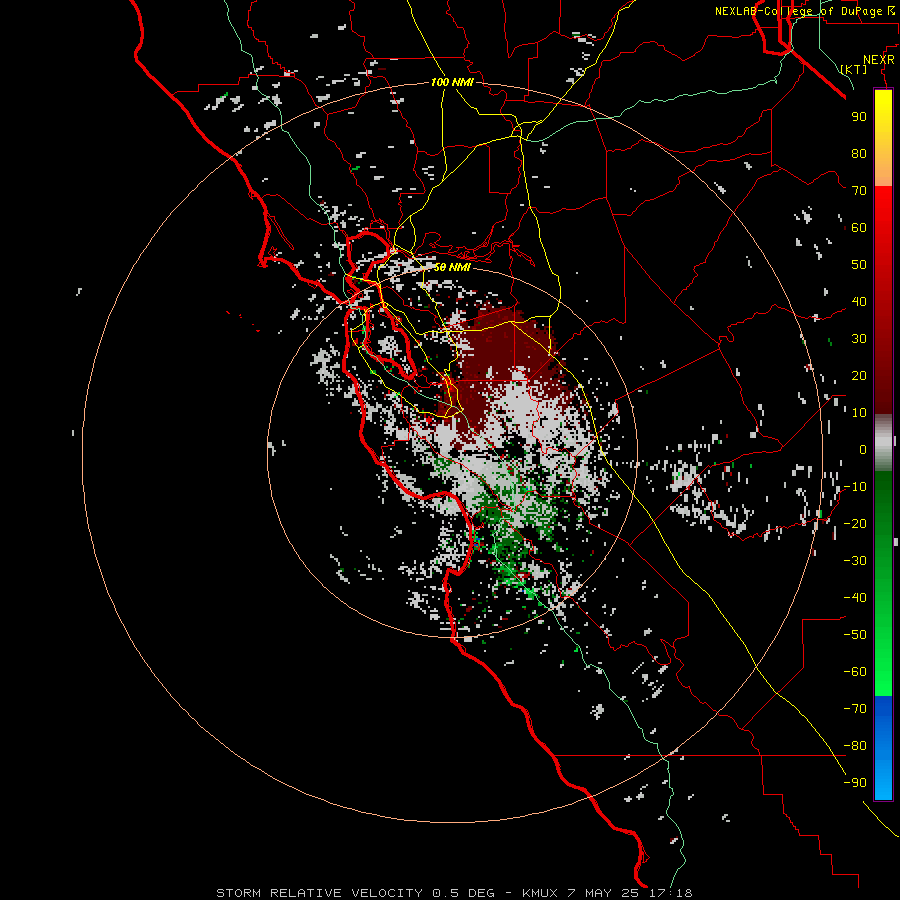Image resolution: width=900 pixels, height=900 pixels.
Task: Click the 80 value on velocity scale
Action: [859, 153]
